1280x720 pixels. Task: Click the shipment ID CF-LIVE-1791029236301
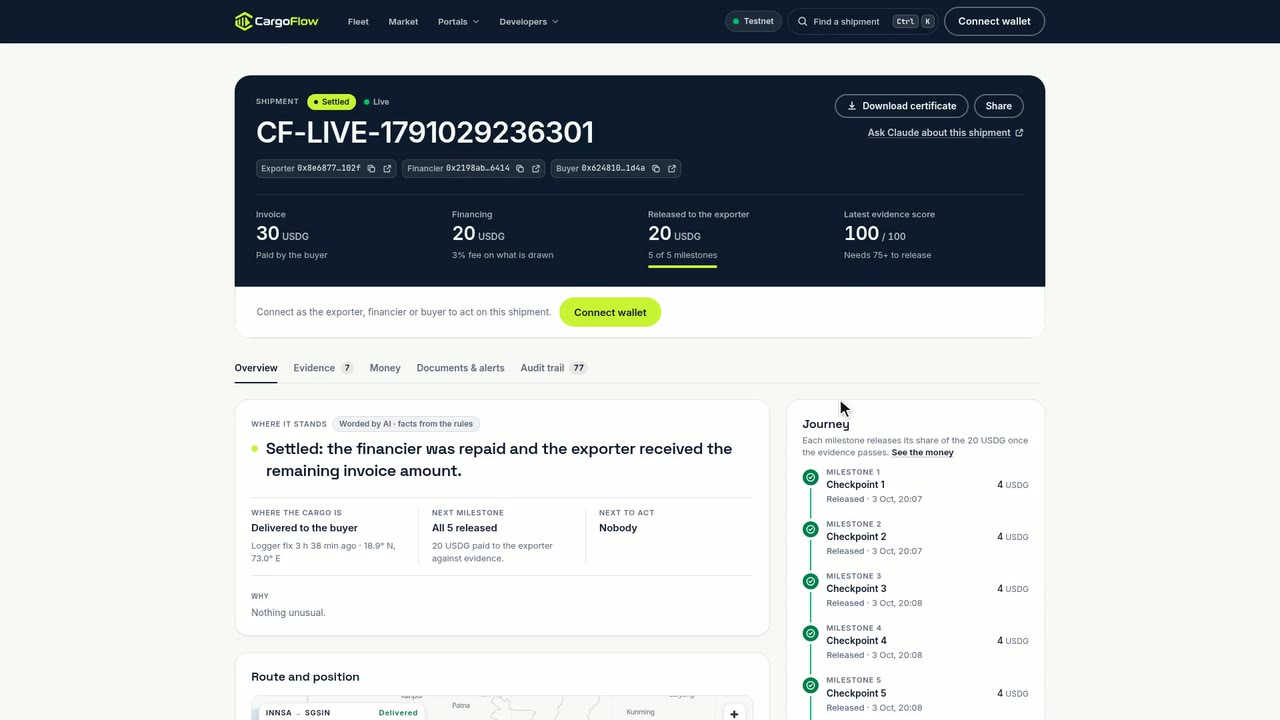(425, 132)
